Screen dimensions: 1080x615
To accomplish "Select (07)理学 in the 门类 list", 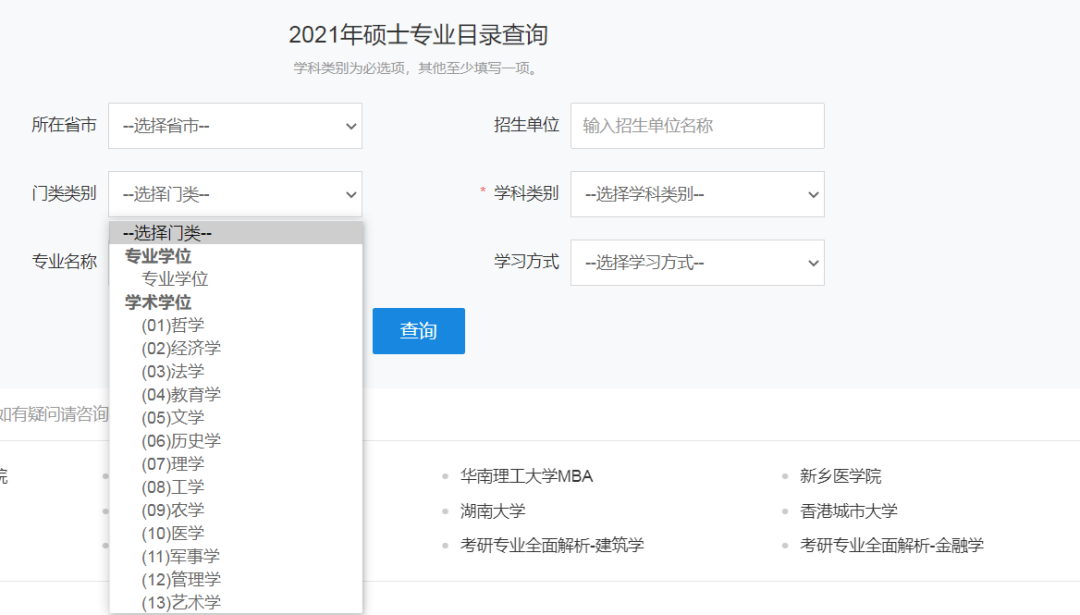I will pyautogui.click(x=178, y=463).
